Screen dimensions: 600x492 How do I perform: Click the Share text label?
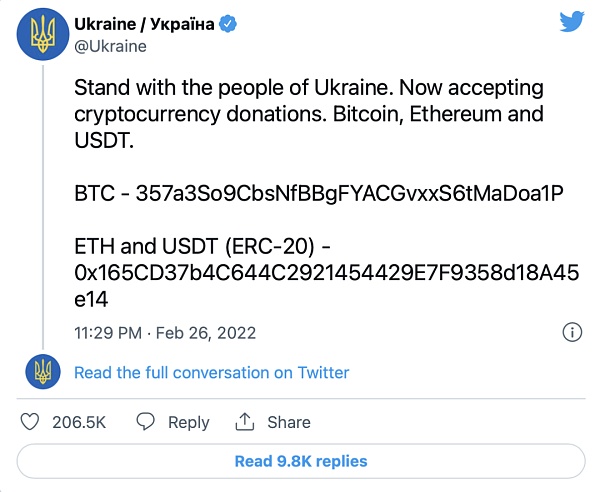click(288, 423)
